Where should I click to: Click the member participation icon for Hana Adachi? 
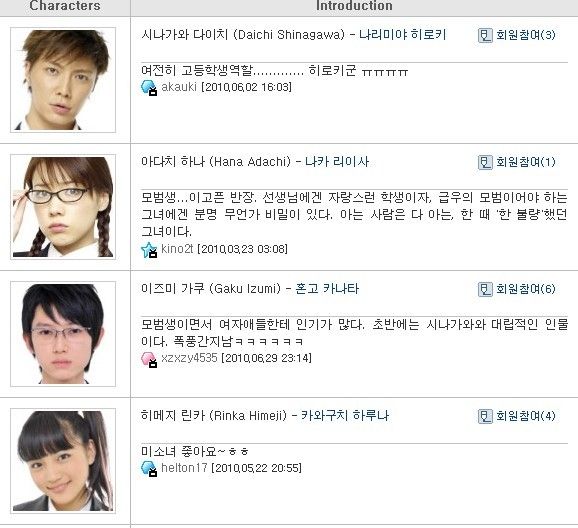click(485, 162)
